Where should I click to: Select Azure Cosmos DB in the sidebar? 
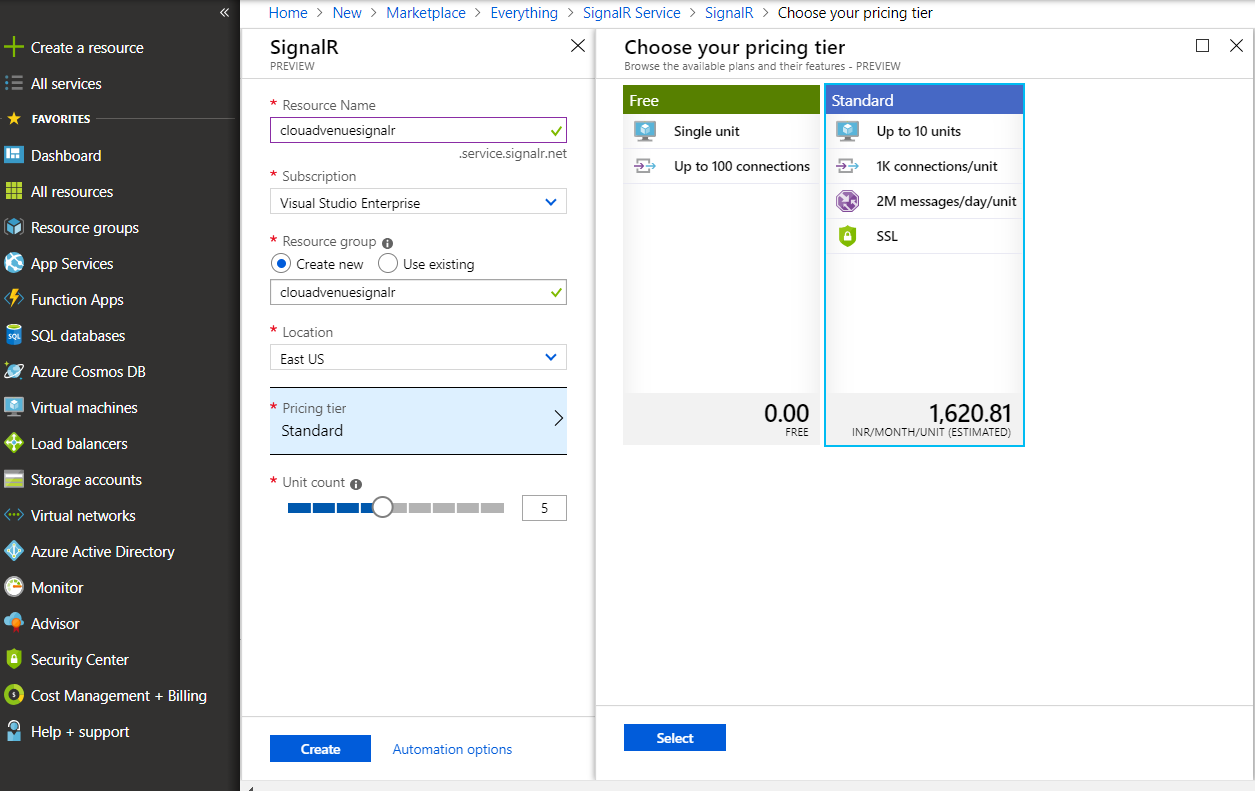pyautogui.click(x=86, y=371)
